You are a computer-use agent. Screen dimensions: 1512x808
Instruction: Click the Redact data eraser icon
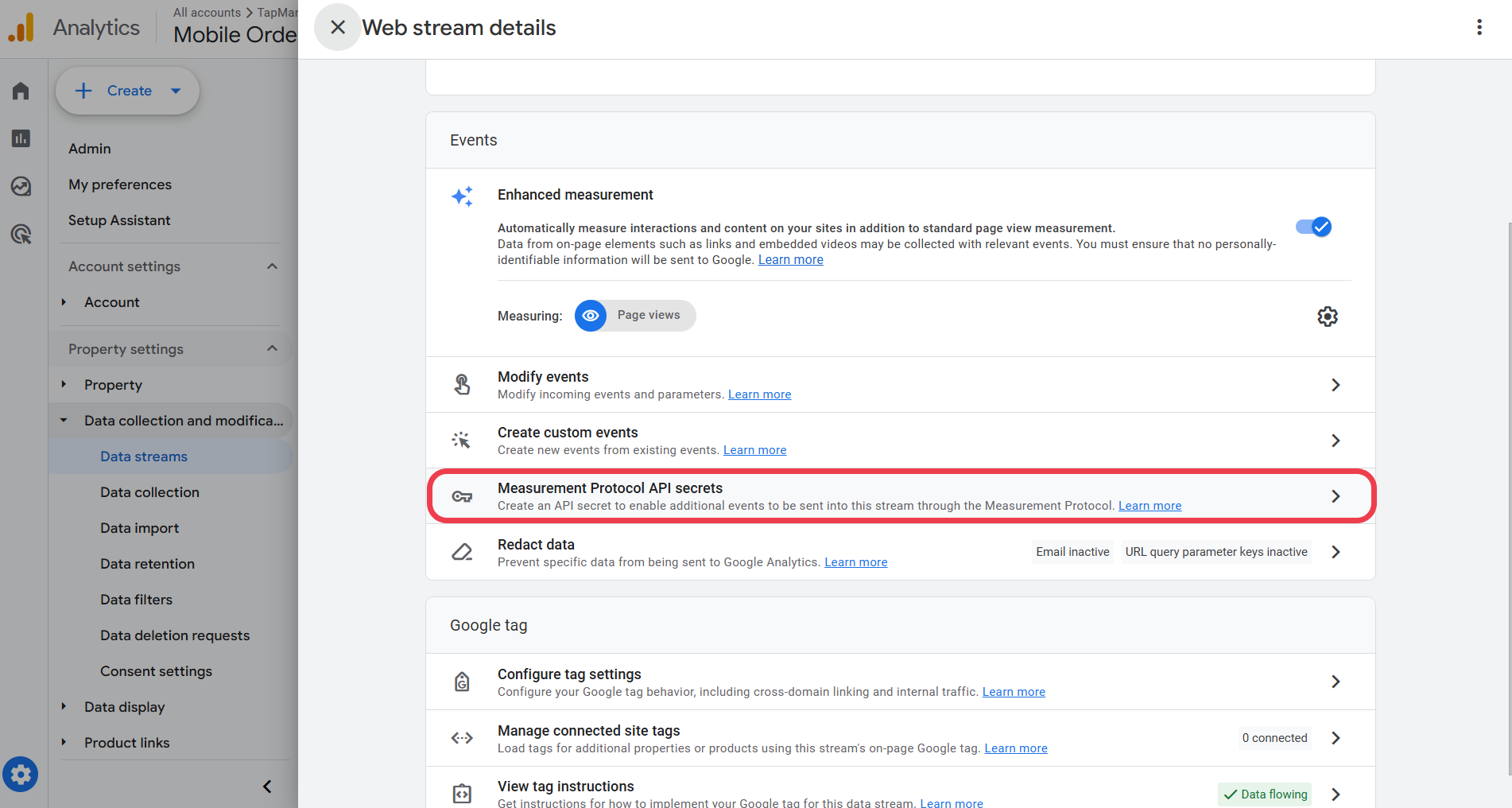click(x=462, y=552)
